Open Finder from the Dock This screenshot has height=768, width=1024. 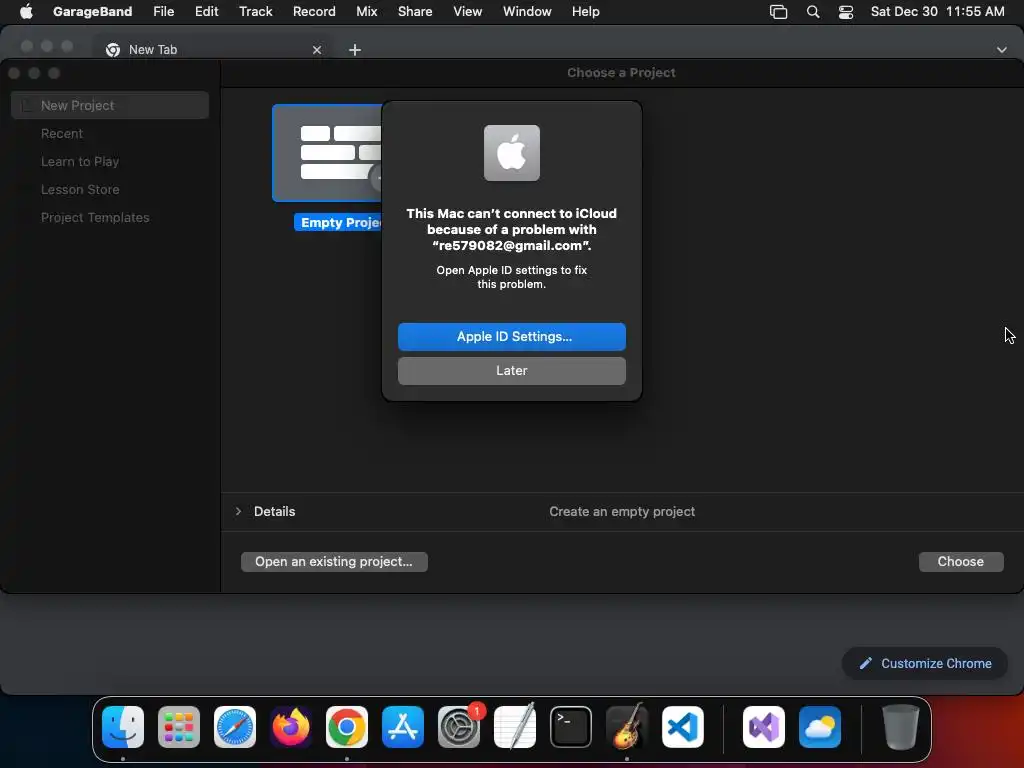(x=123, y=727)
